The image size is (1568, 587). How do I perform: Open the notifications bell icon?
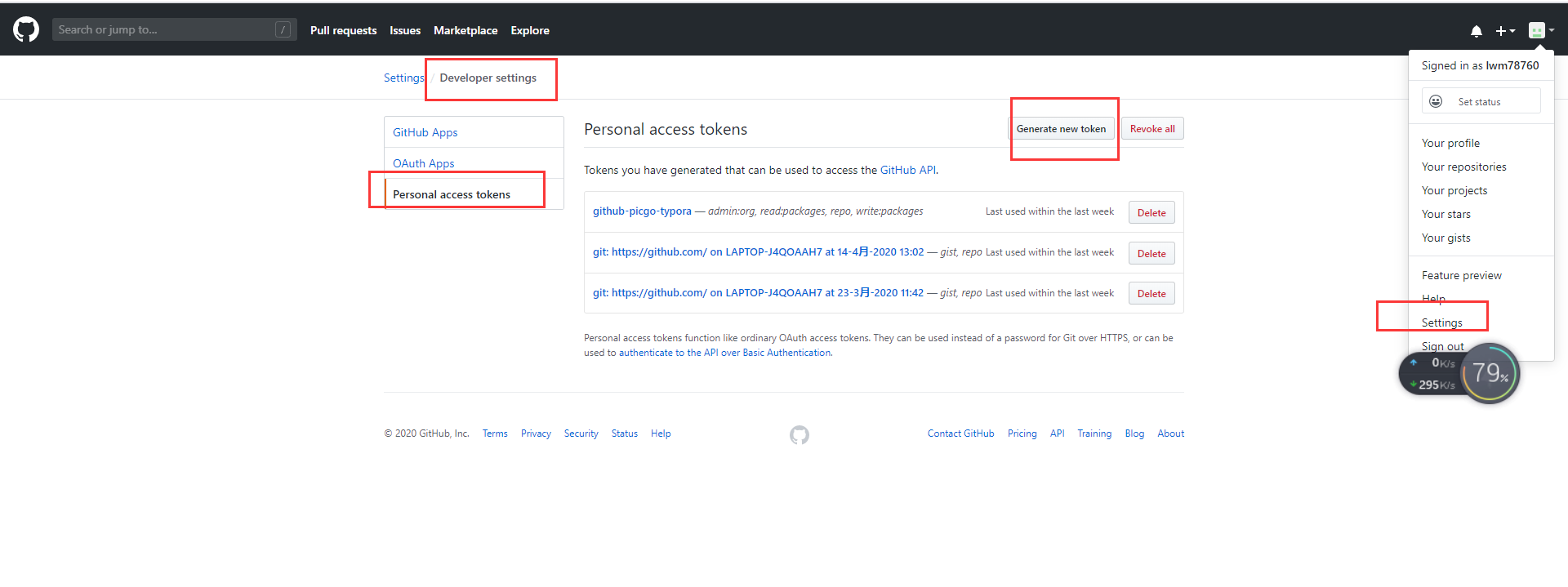[1477, 31]
